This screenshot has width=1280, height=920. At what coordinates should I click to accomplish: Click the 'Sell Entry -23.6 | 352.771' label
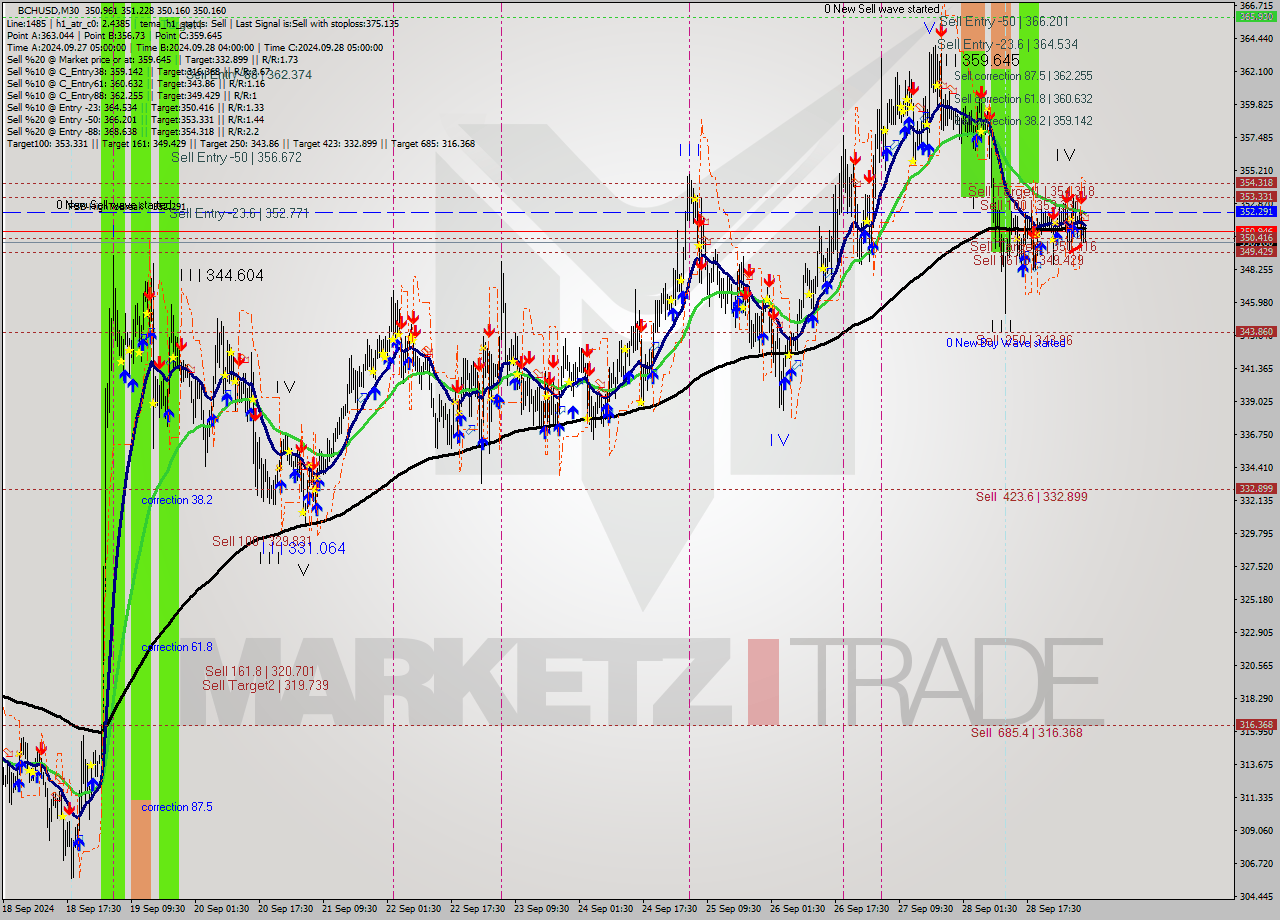(x=239, y=213)
